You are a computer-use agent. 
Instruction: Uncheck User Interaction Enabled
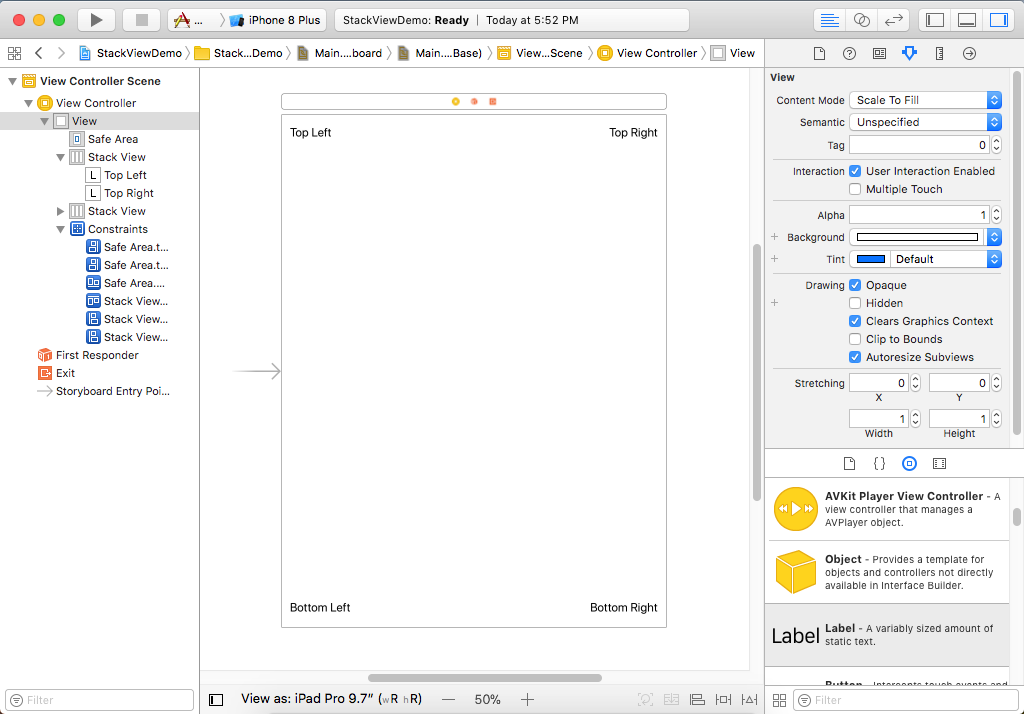pos(855,171)
